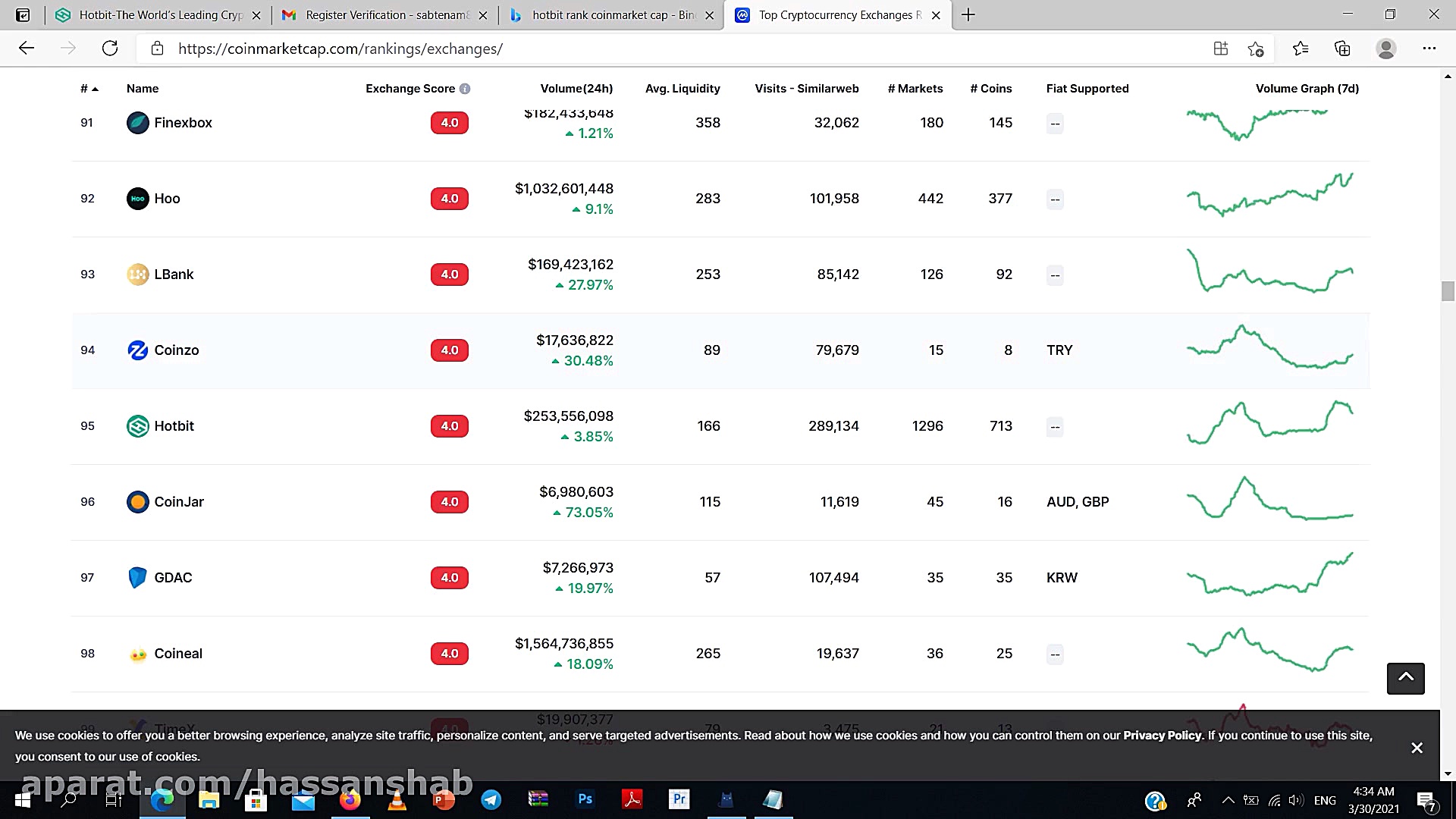Viewport: 1456px width, 819px height.
Task: Open the apps grid icon in address bar
Action: [x=1221, y=49]
